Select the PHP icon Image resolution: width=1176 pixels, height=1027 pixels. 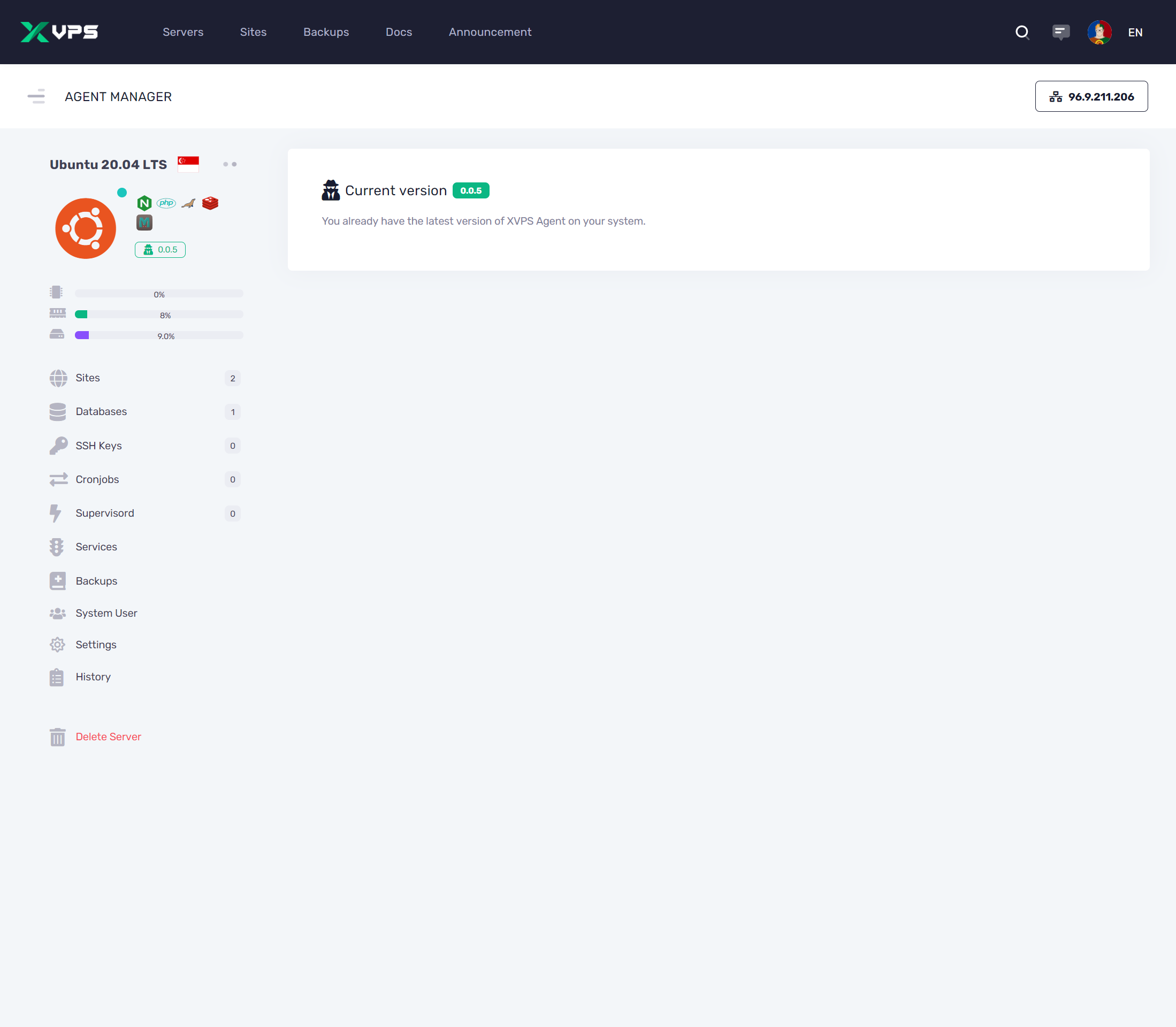coord(167,203)
